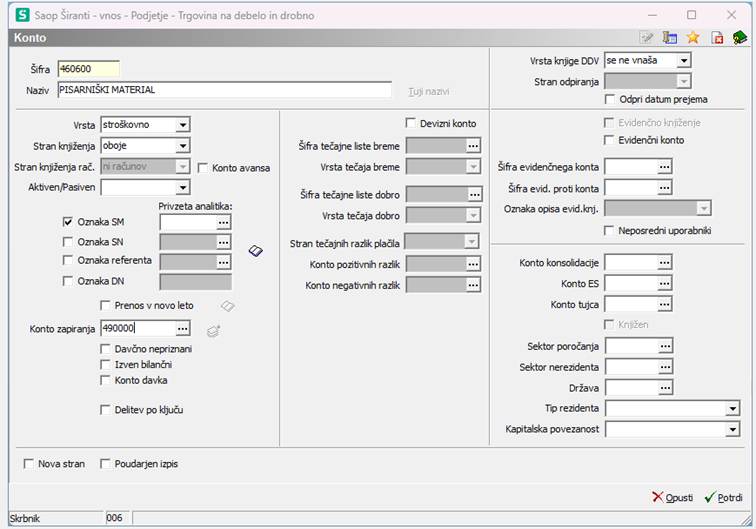
Task: Enable the Devizni konto checkbox
Action: [410, 123]
